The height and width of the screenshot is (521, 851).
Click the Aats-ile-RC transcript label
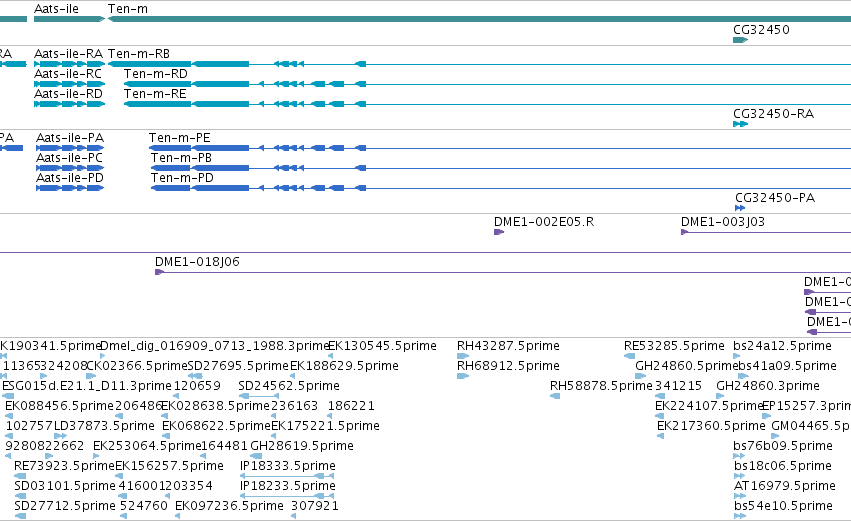pyautogui.click(x=68, y=74)
